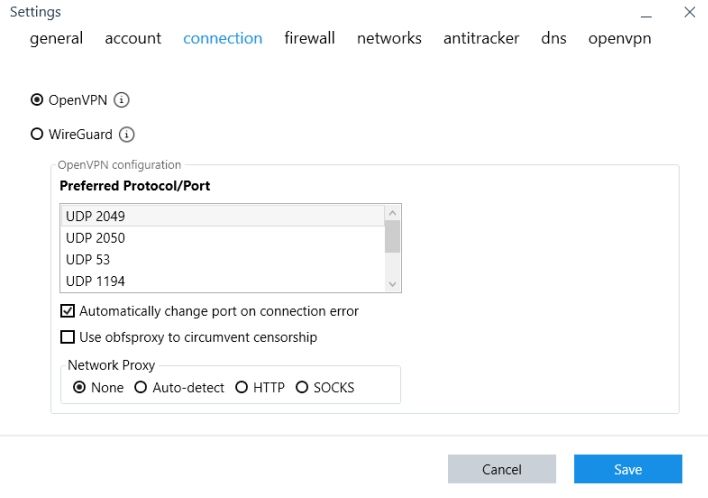Choose UDP 53 port entry
Screen dimensions: 708x498
pos(88,260)
